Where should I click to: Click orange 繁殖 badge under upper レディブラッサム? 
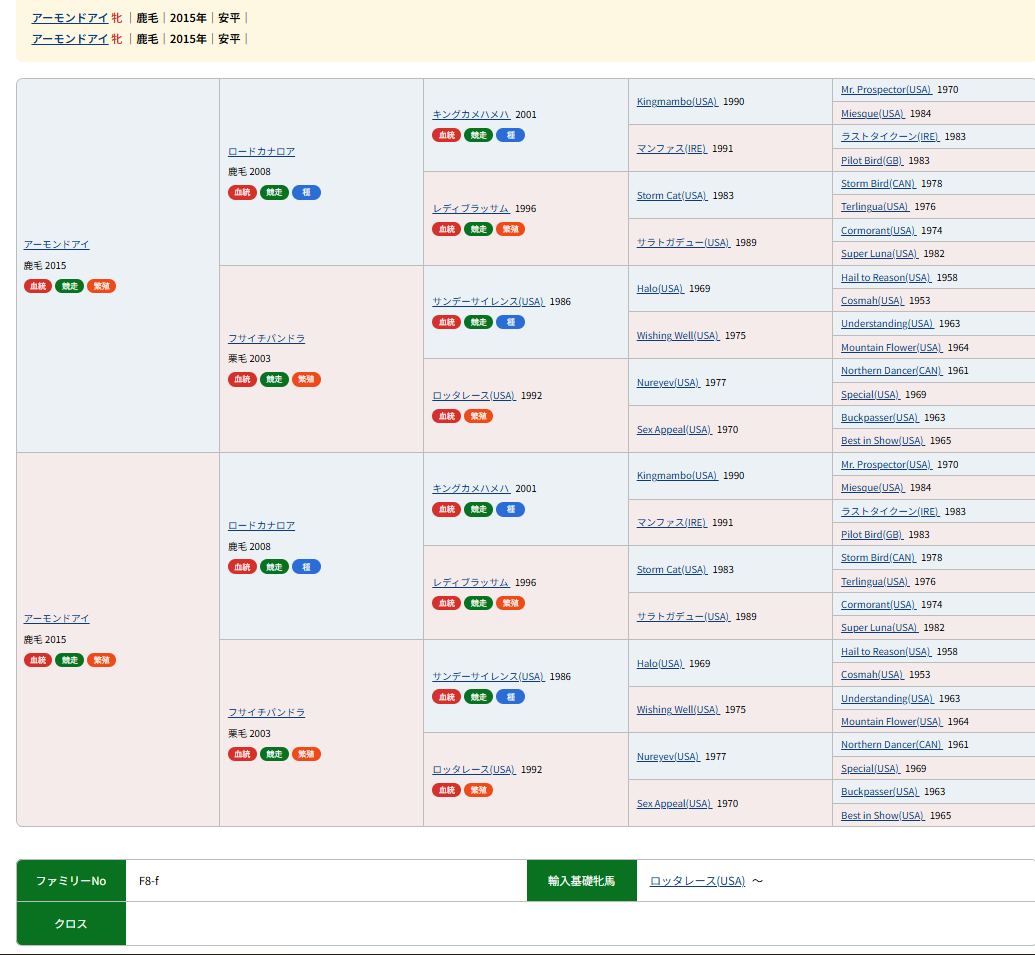tap(510, 229)
